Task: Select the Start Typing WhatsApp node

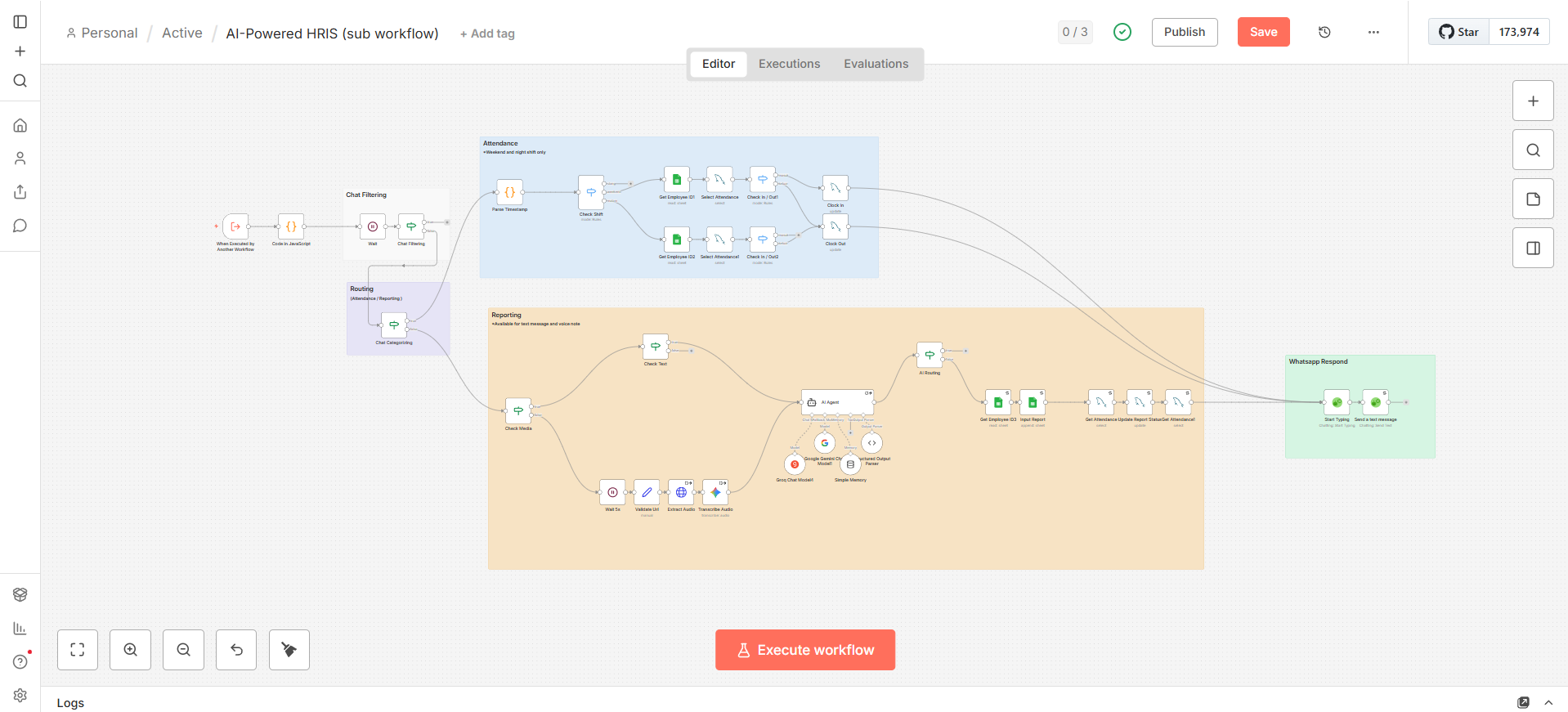Action: tap(1337, 402)
